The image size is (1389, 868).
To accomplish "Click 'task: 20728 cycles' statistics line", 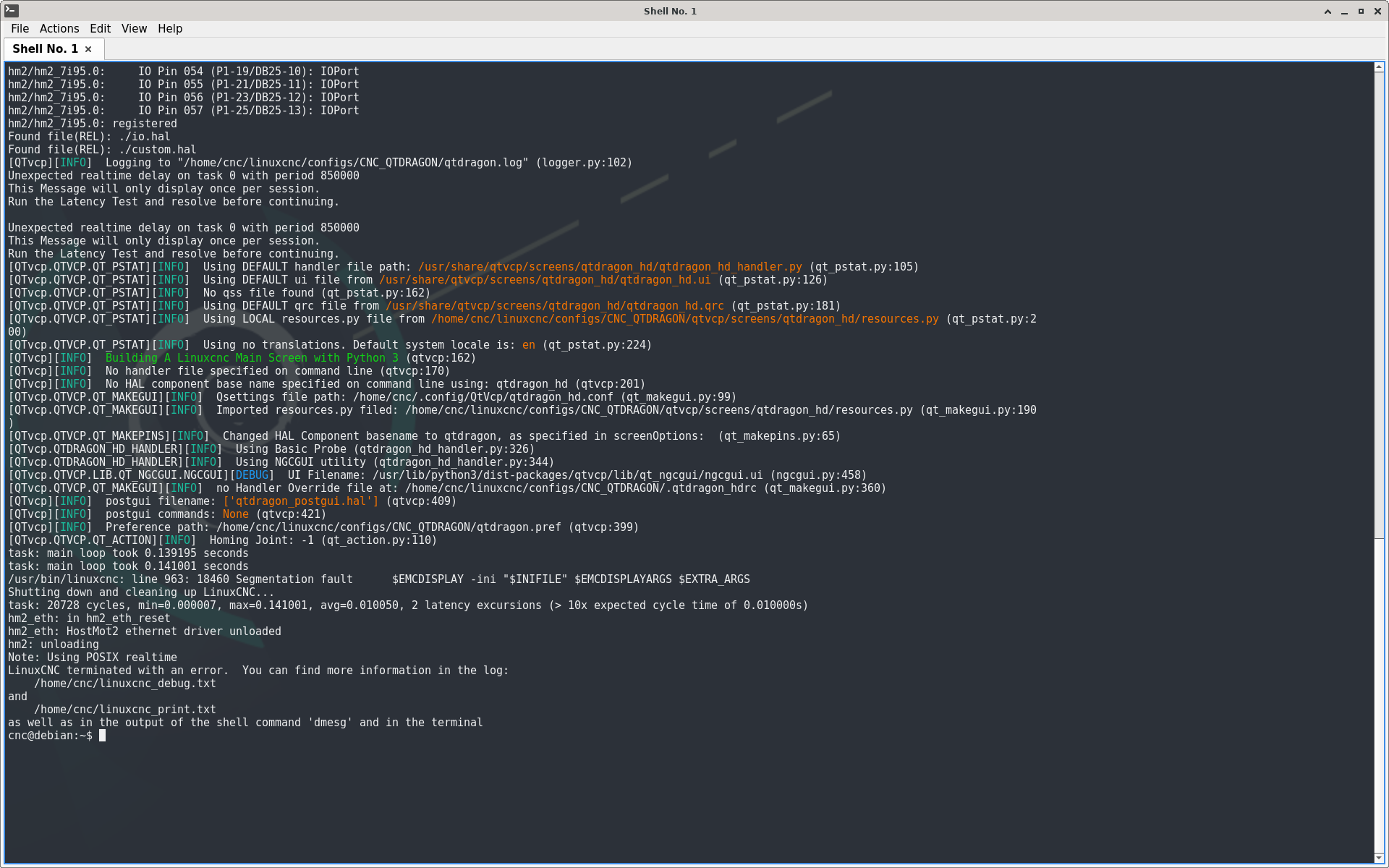I will coord(408,605).
